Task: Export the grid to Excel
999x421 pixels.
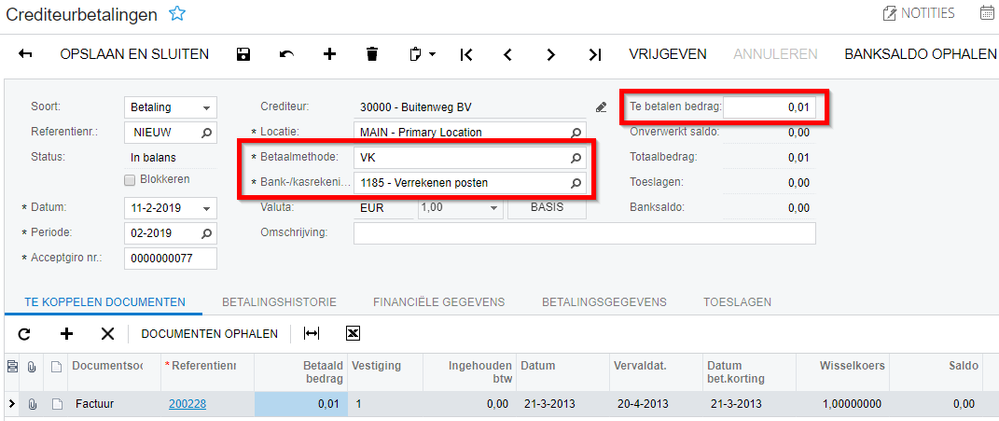Action: pos(353,333)
